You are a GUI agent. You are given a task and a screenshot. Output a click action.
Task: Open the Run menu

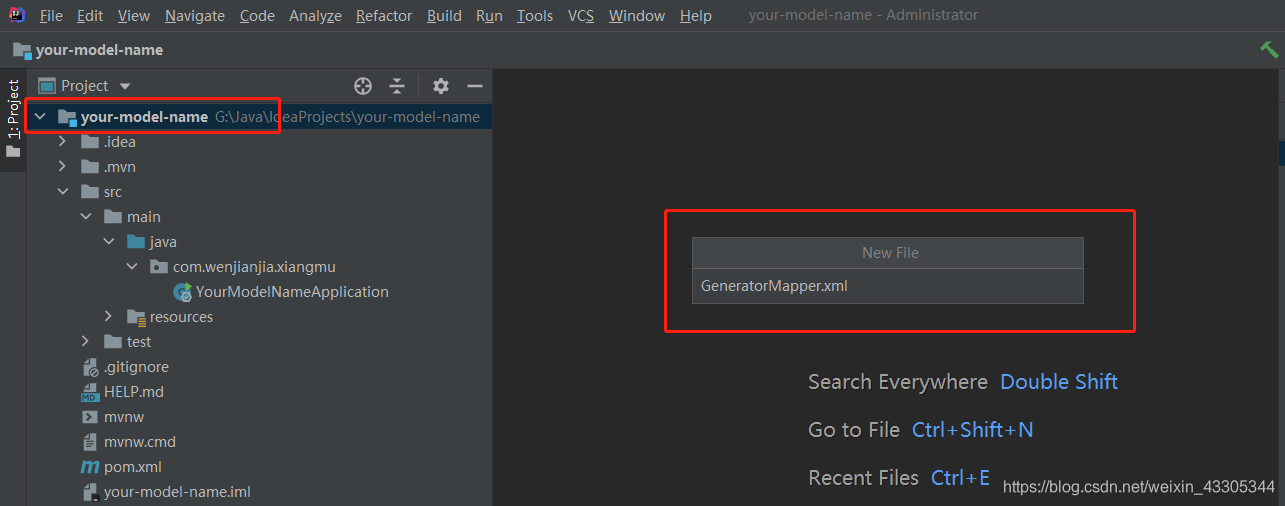pyautogui.click(x=489, y=15)
